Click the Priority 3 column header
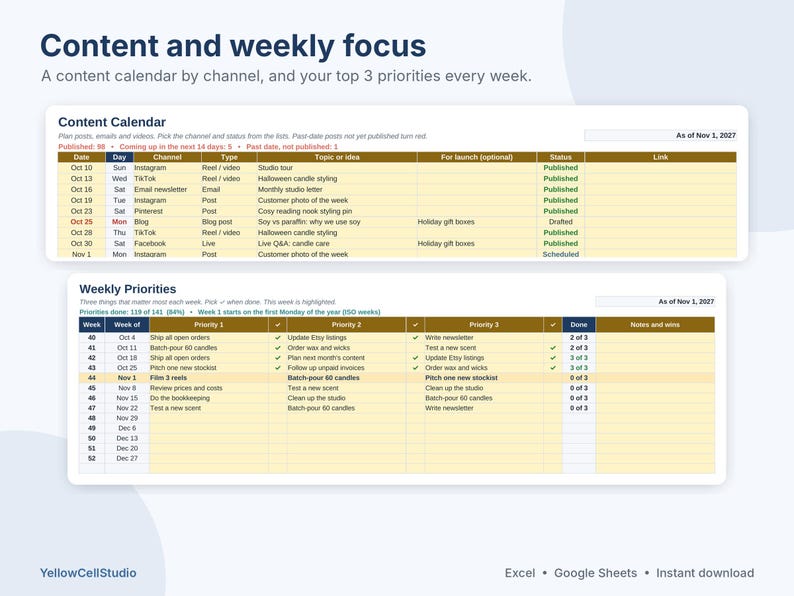This screenshot has width=794, height=596. click(x=484, y=325)
